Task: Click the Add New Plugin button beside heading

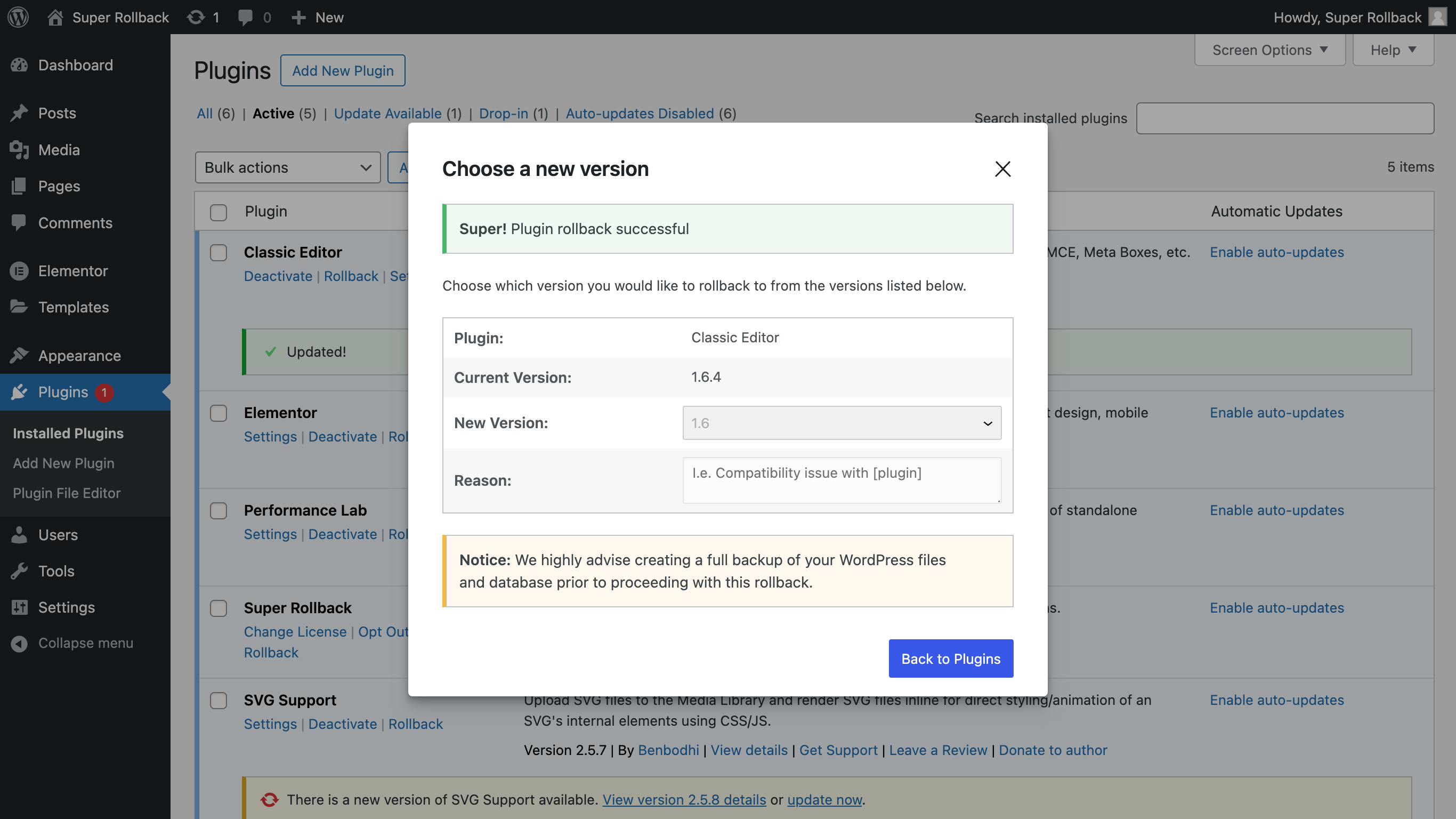Action: (343, 71)
